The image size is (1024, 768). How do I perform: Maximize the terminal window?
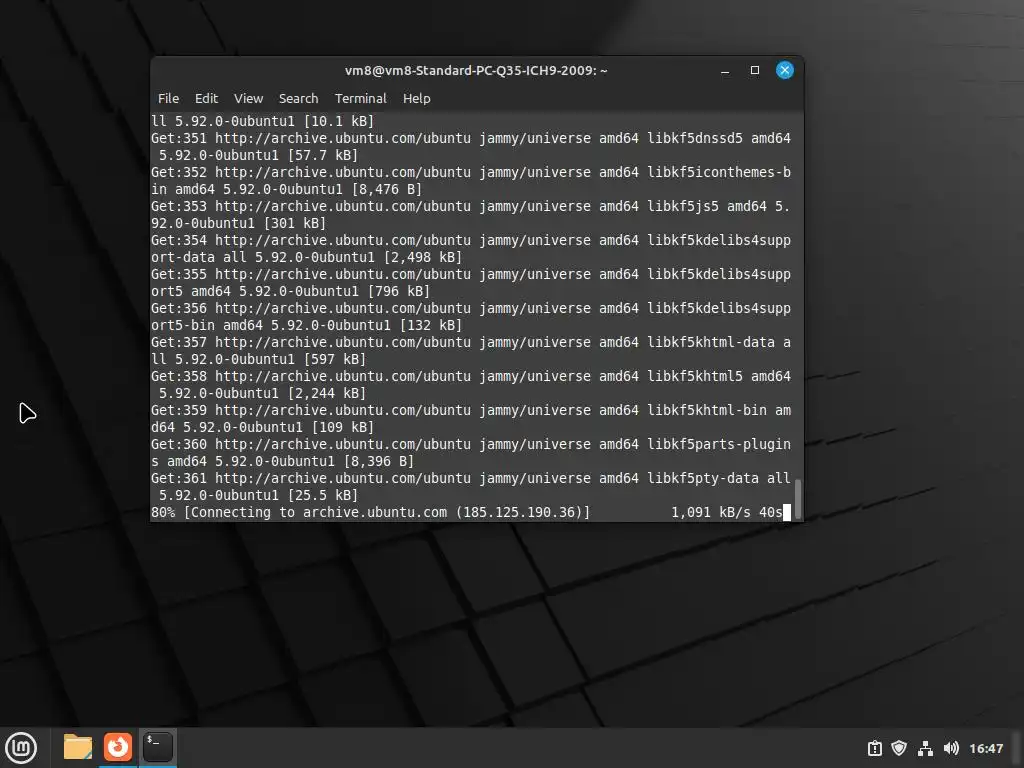point(755,71)
